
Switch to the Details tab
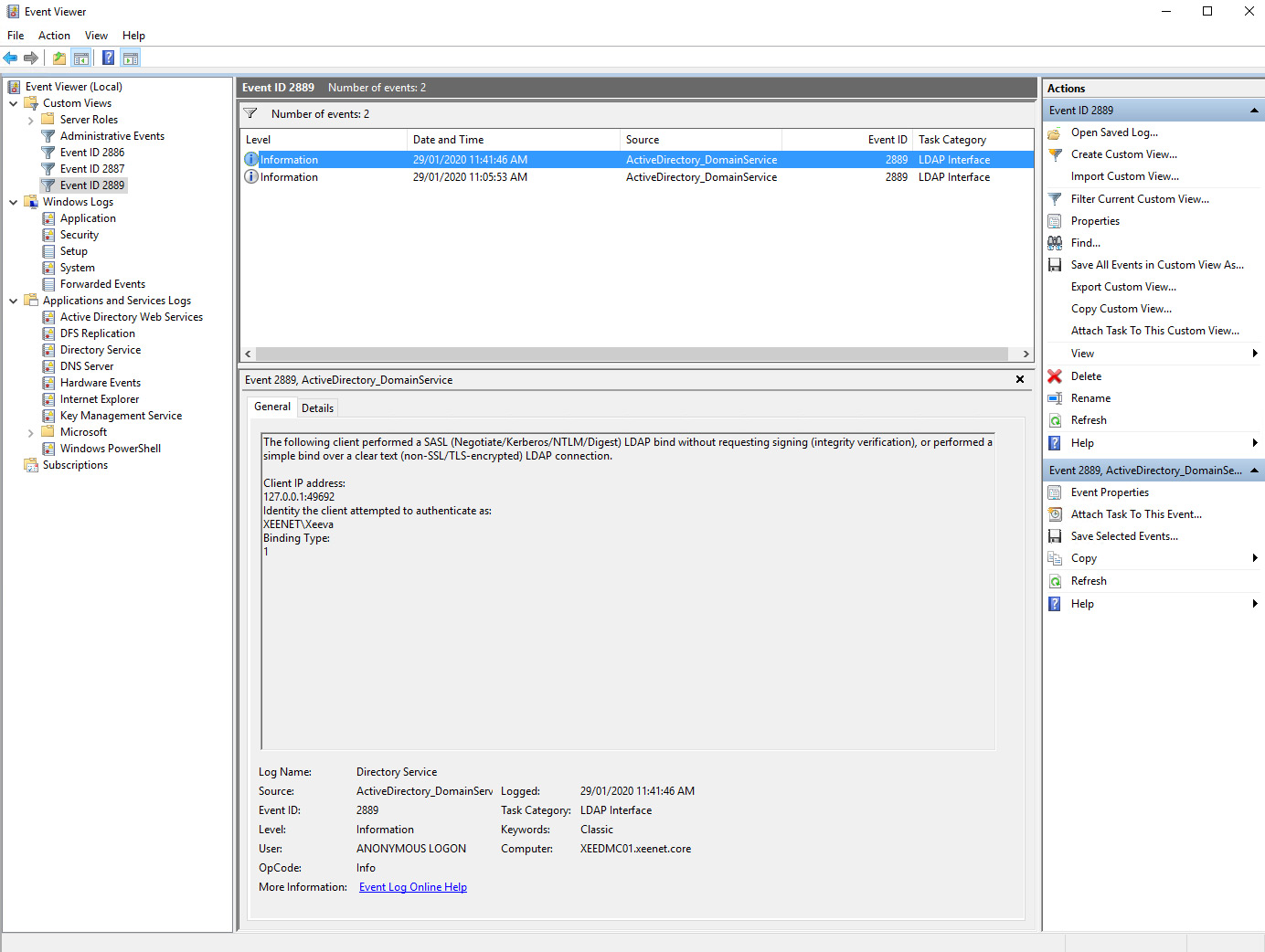point(317,408)
